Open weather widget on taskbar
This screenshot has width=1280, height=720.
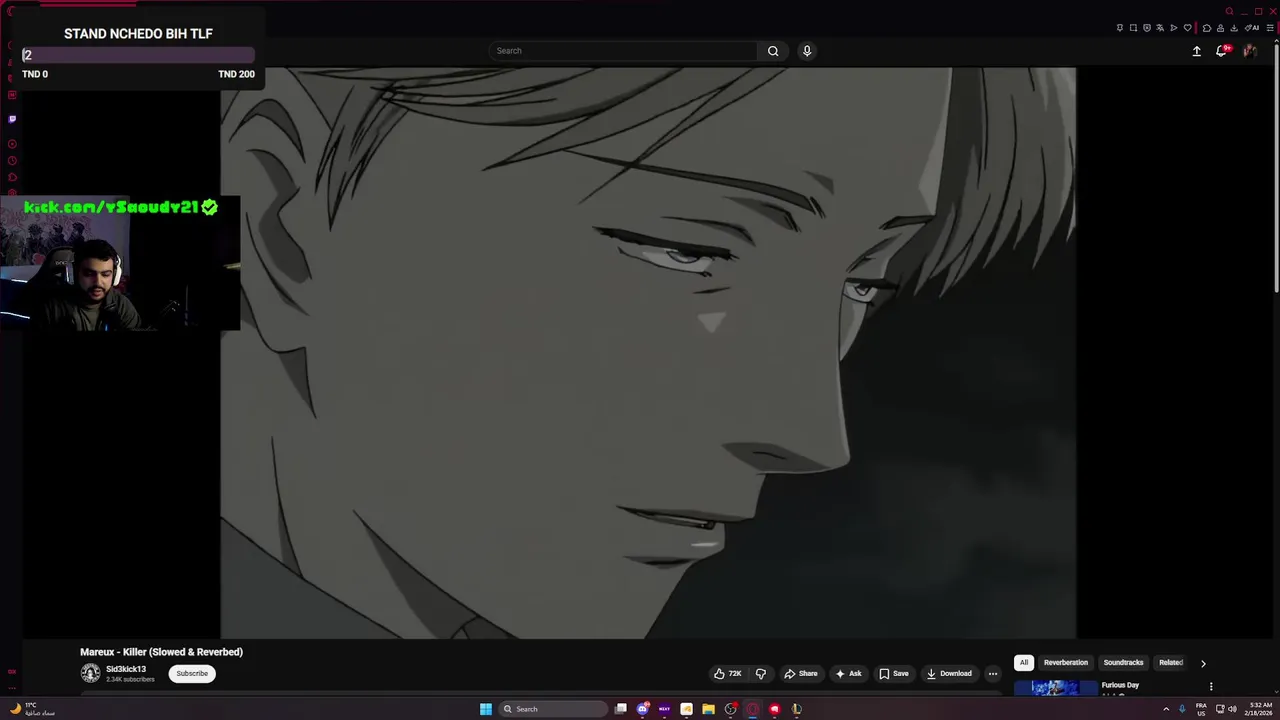(32, 709)
